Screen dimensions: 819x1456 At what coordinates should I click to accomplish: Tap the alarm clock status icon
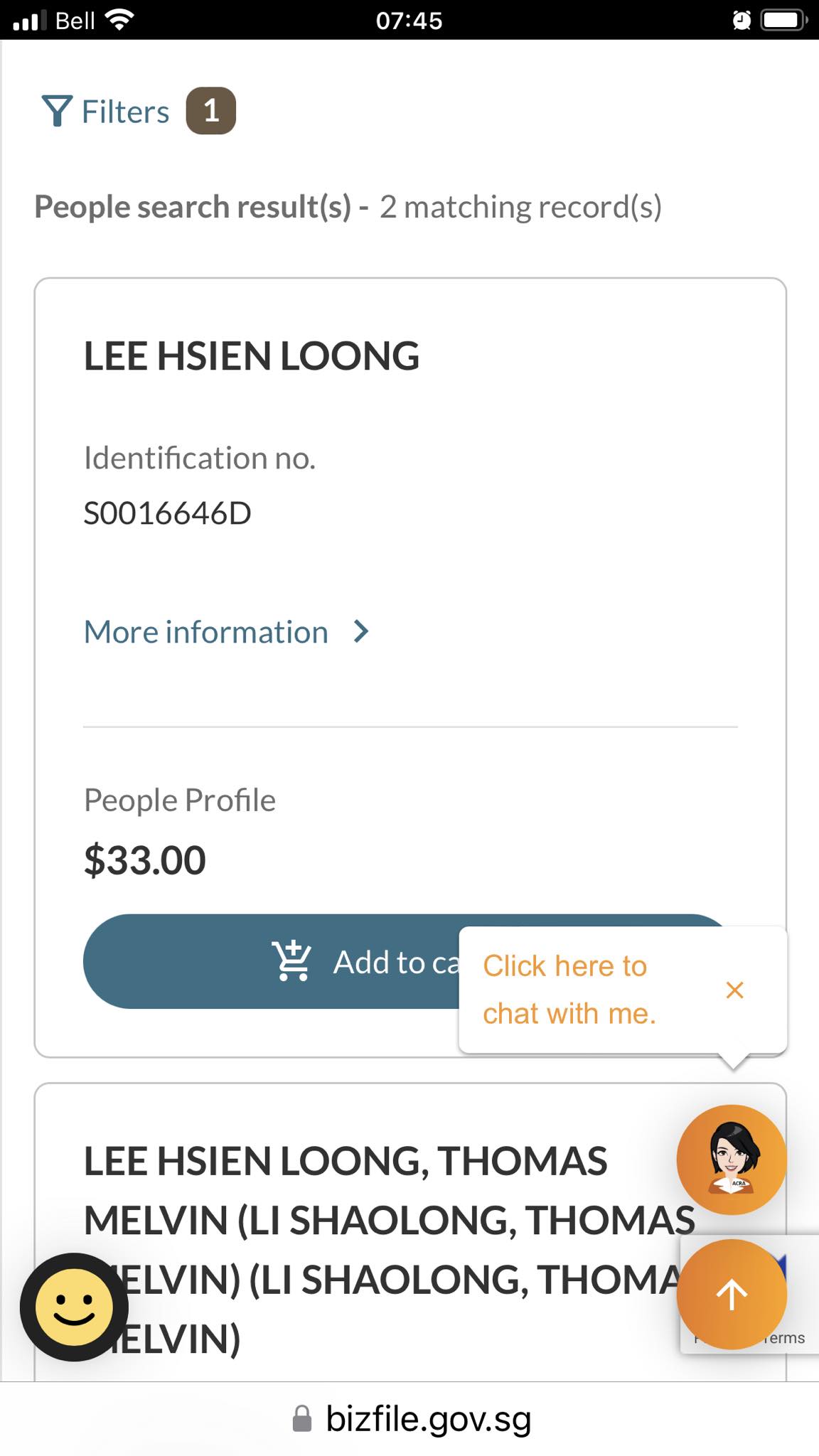point(742,20)
